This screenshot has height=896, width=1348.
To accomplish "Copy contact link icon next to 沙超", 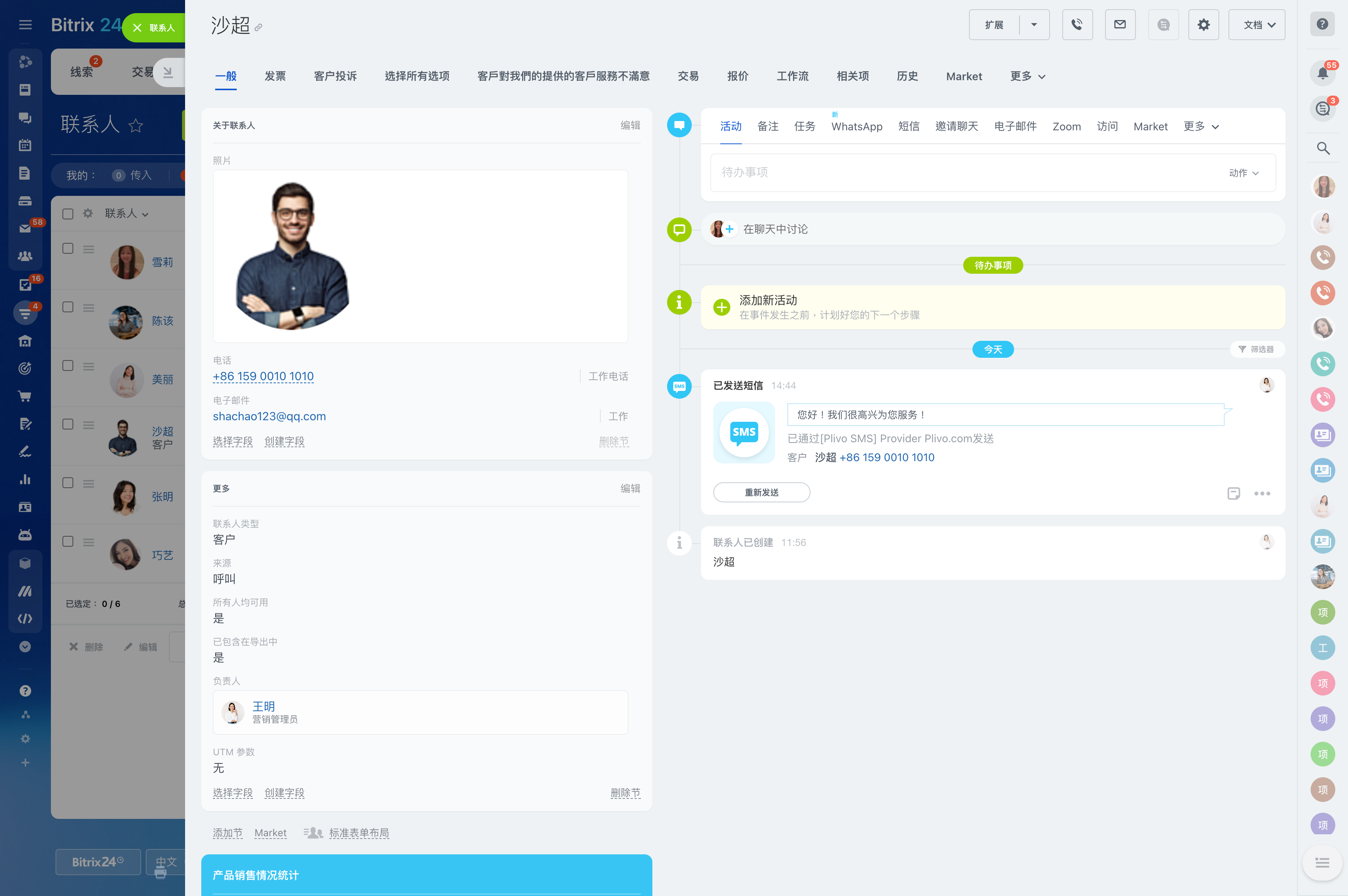I will tap(258, 27).
